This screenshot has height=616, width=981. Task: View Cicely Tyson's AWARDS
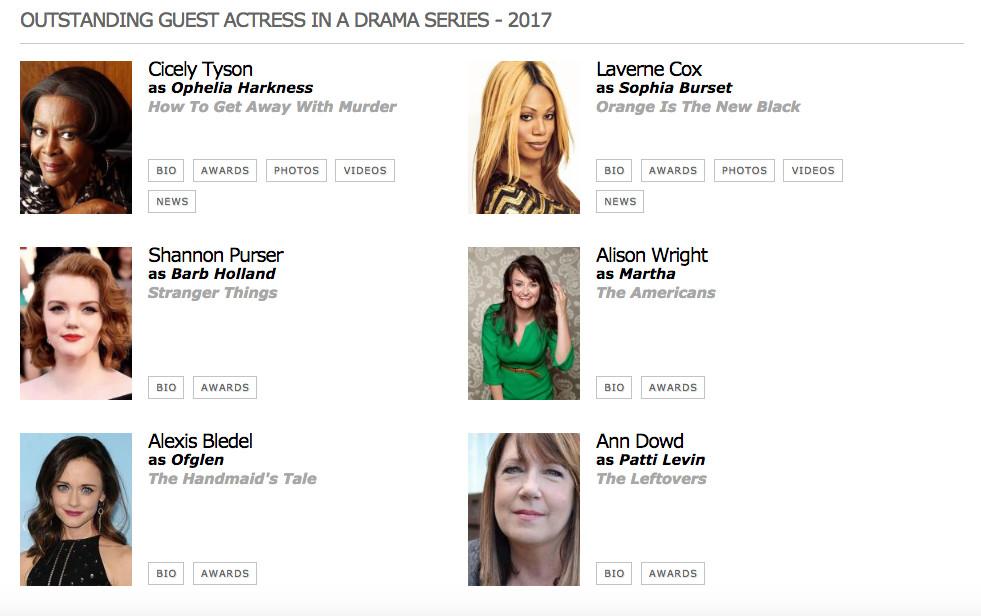click(225, 171)
